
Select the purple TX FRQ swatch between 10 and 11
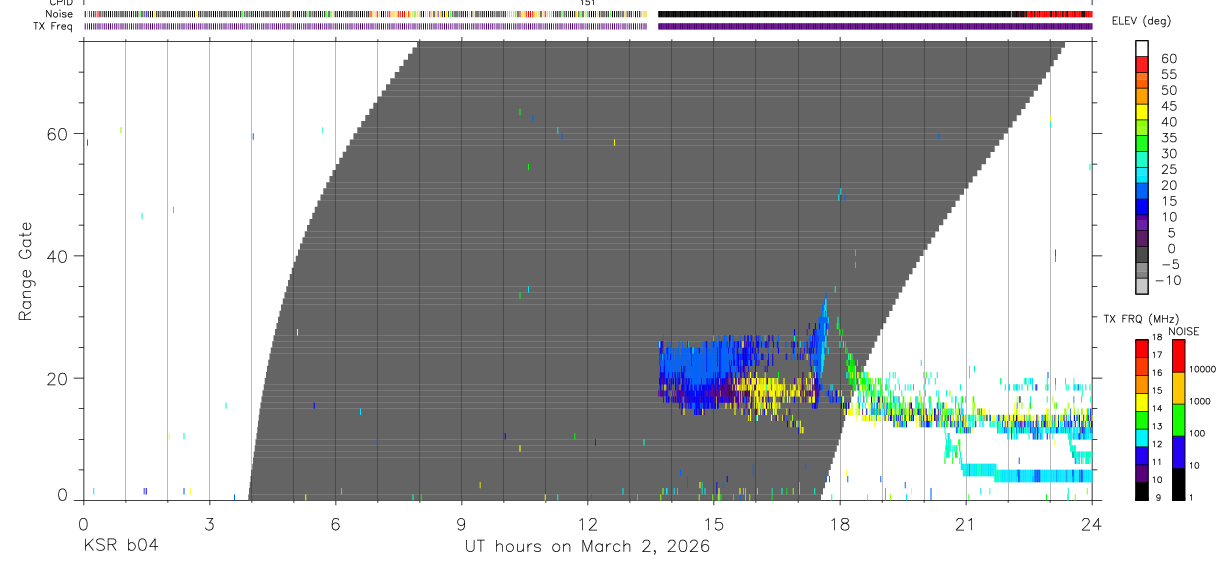1142,473
